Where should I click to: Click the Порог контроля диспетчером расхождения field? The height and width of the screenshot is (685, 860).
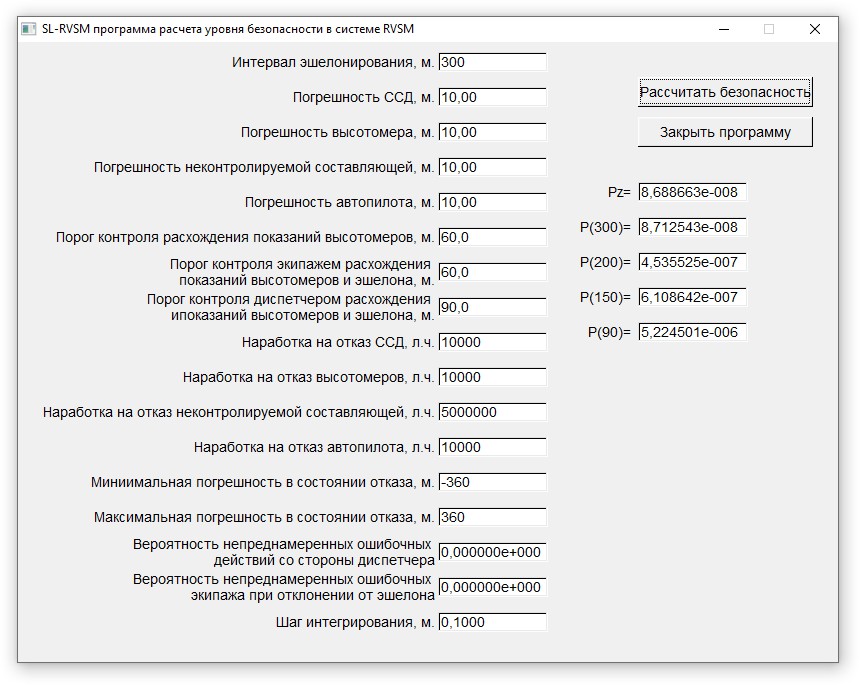[492, 307]
